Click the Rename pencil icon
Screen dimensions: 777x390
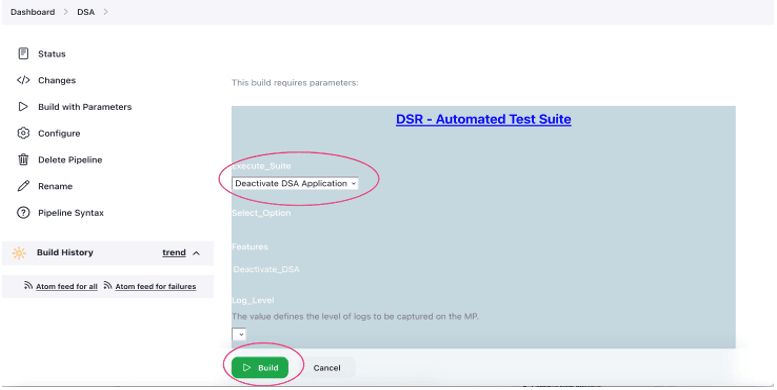click(x=23, y=186)
